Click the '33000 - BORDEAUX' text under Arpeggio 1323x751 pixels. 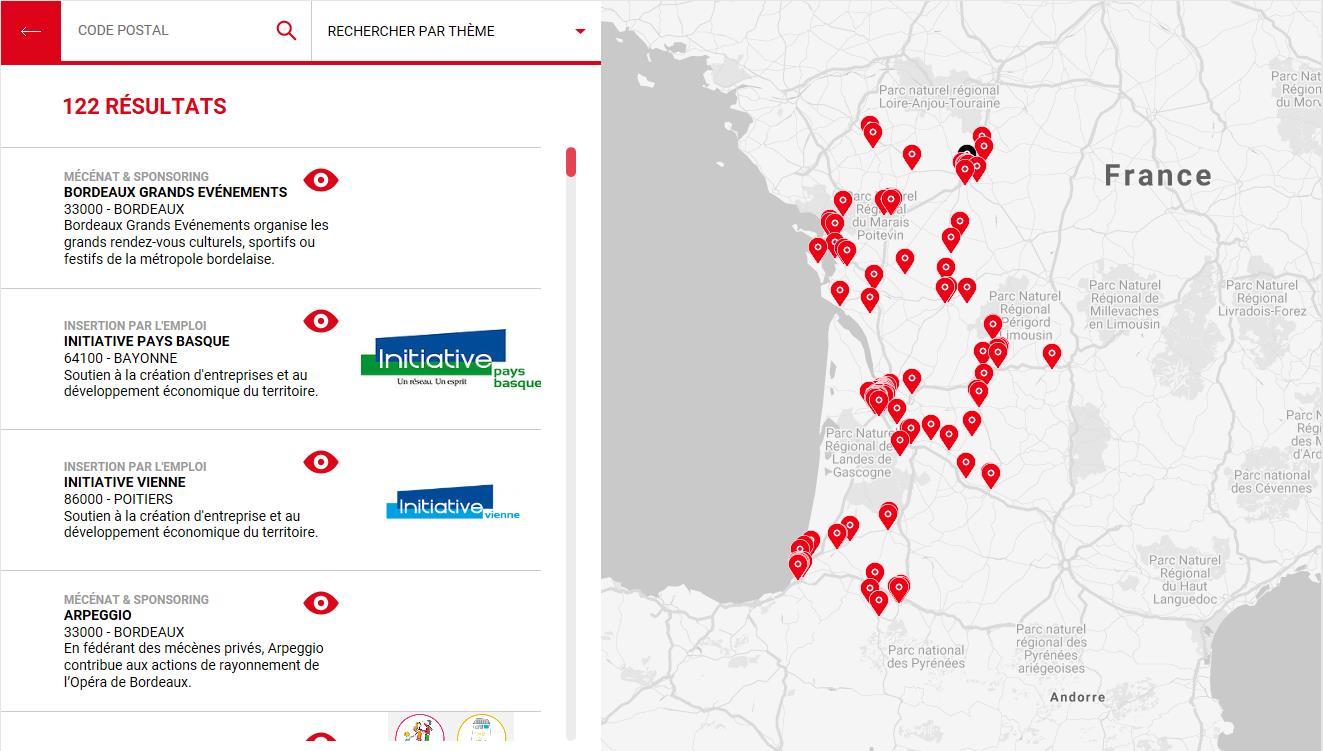click(124, 632)
